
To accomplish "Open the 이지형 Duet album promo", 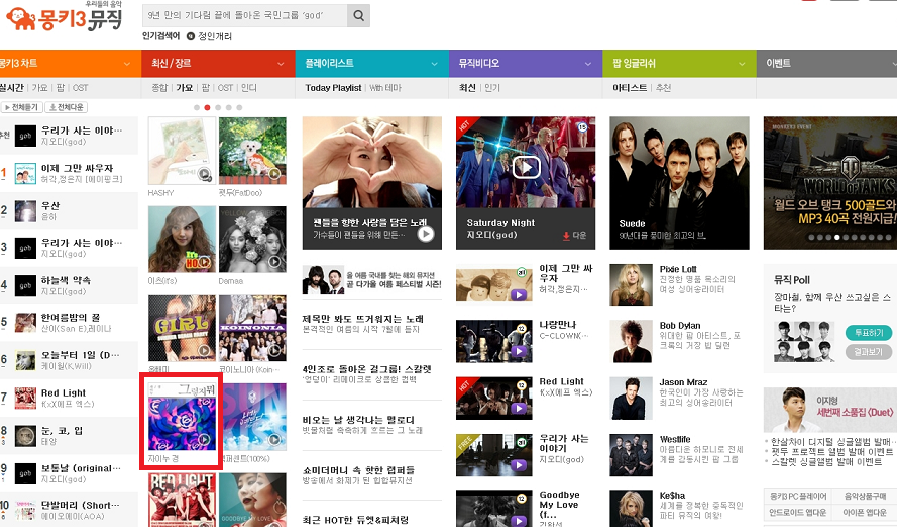I will click(830, 411).
